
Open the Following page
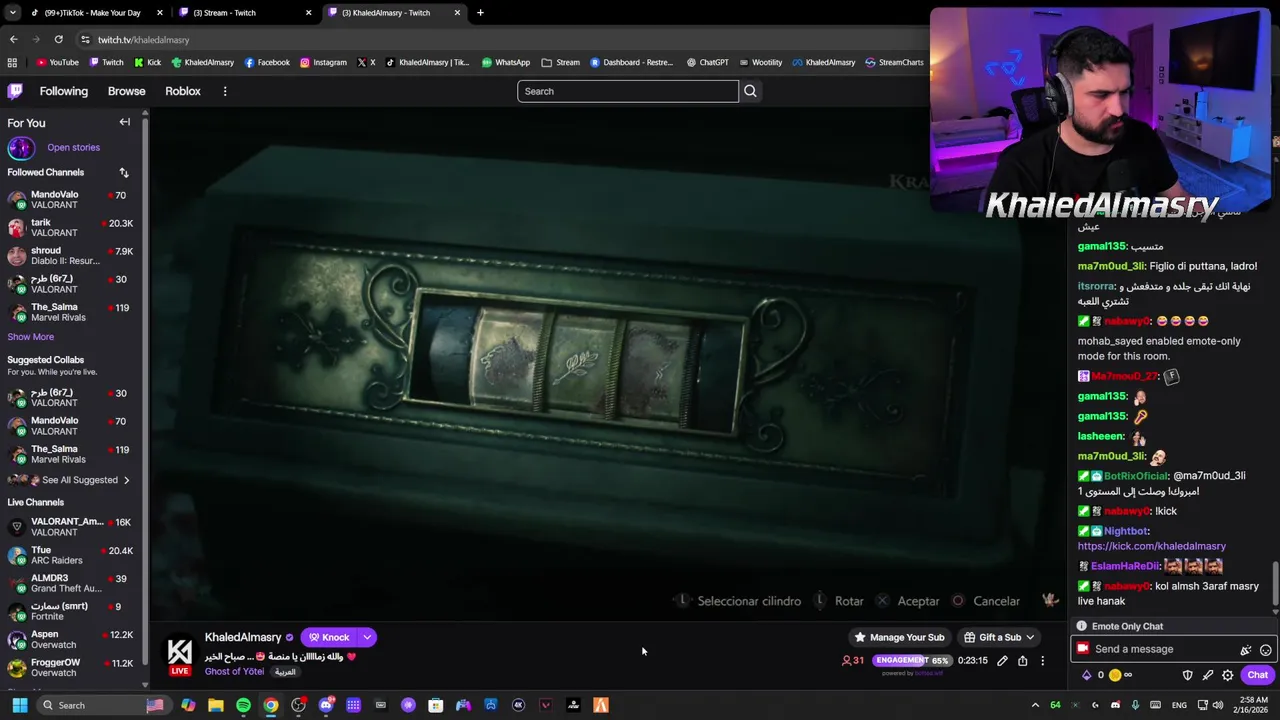pyautogui.click(x=64, y=91)
